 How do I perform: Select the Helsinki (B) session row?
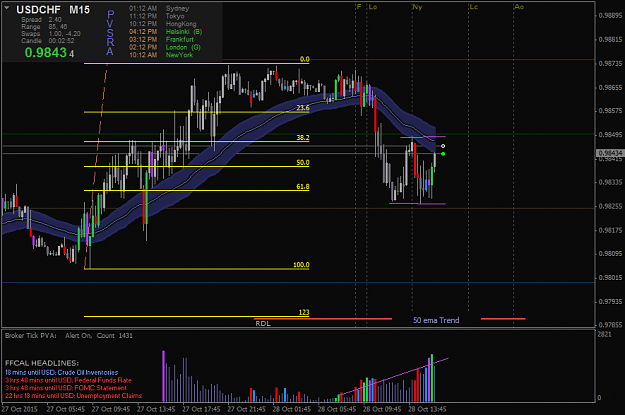[x=165, y=32]
